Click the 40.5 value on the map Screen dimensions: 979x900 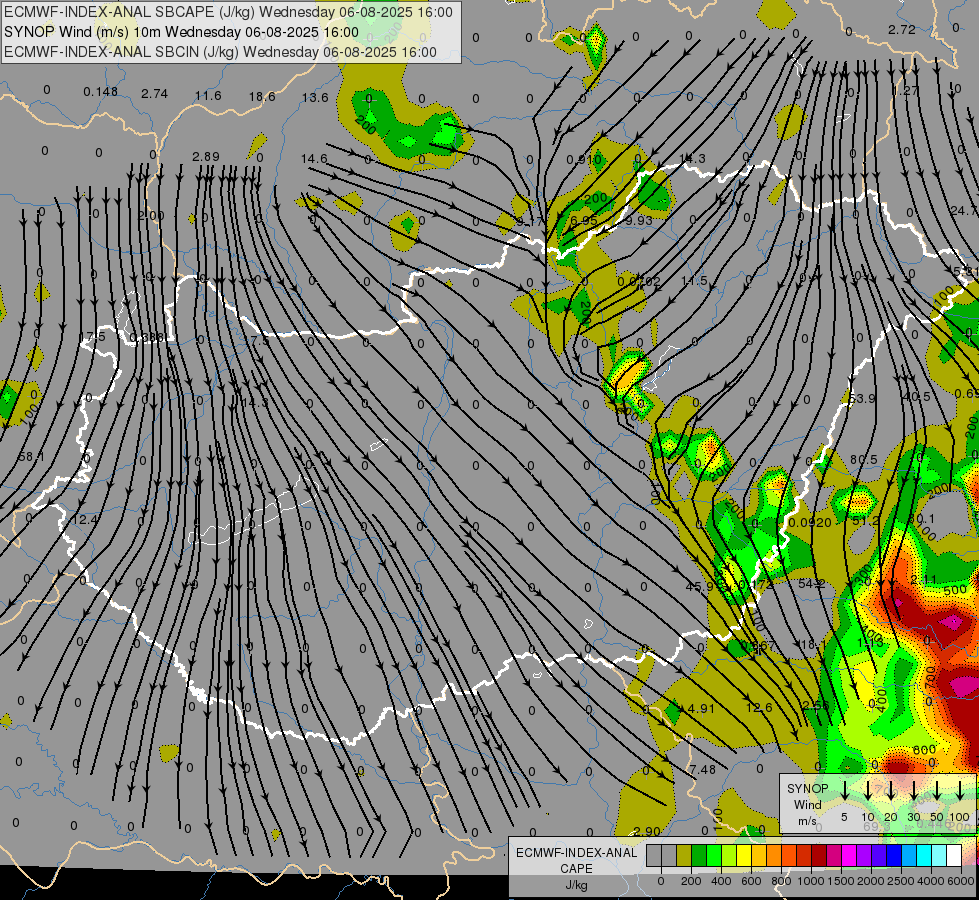(x=917, y=397)
